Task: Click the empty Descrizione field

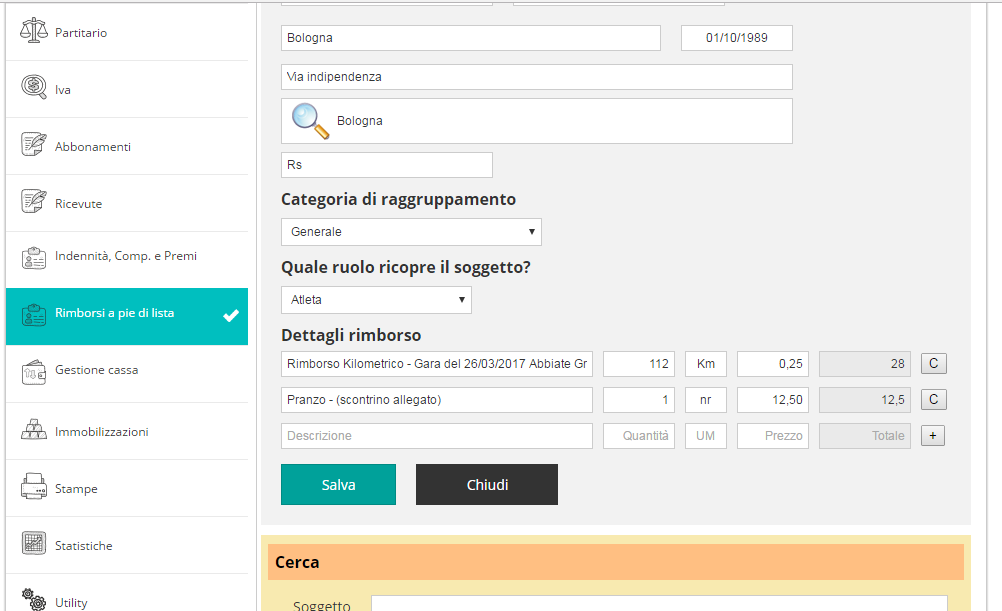Action: (x=436, y=436)
